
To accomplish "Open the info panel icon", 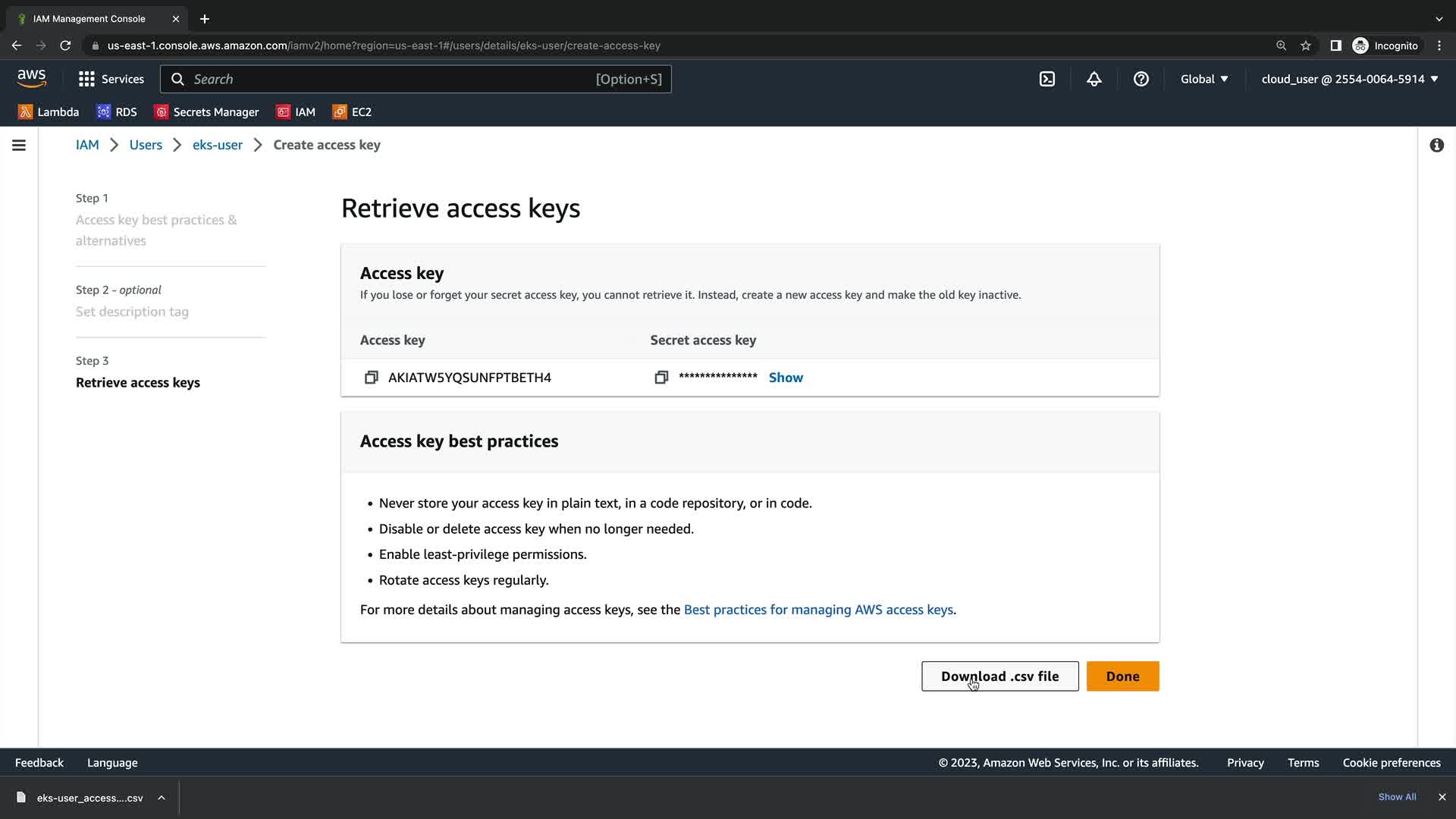I will [x=1436, y=145].
